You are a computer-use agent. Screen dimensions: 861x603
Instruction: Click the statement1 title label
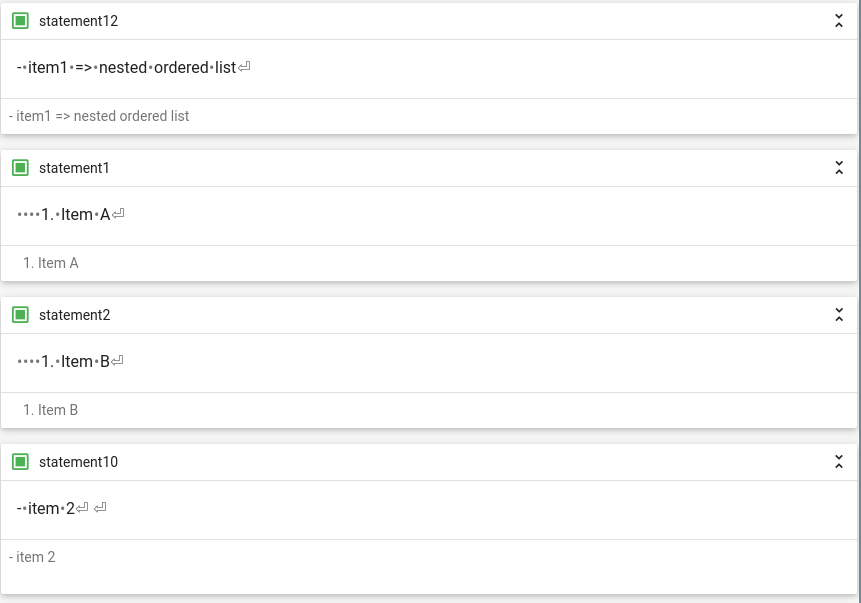pos(74,168)
